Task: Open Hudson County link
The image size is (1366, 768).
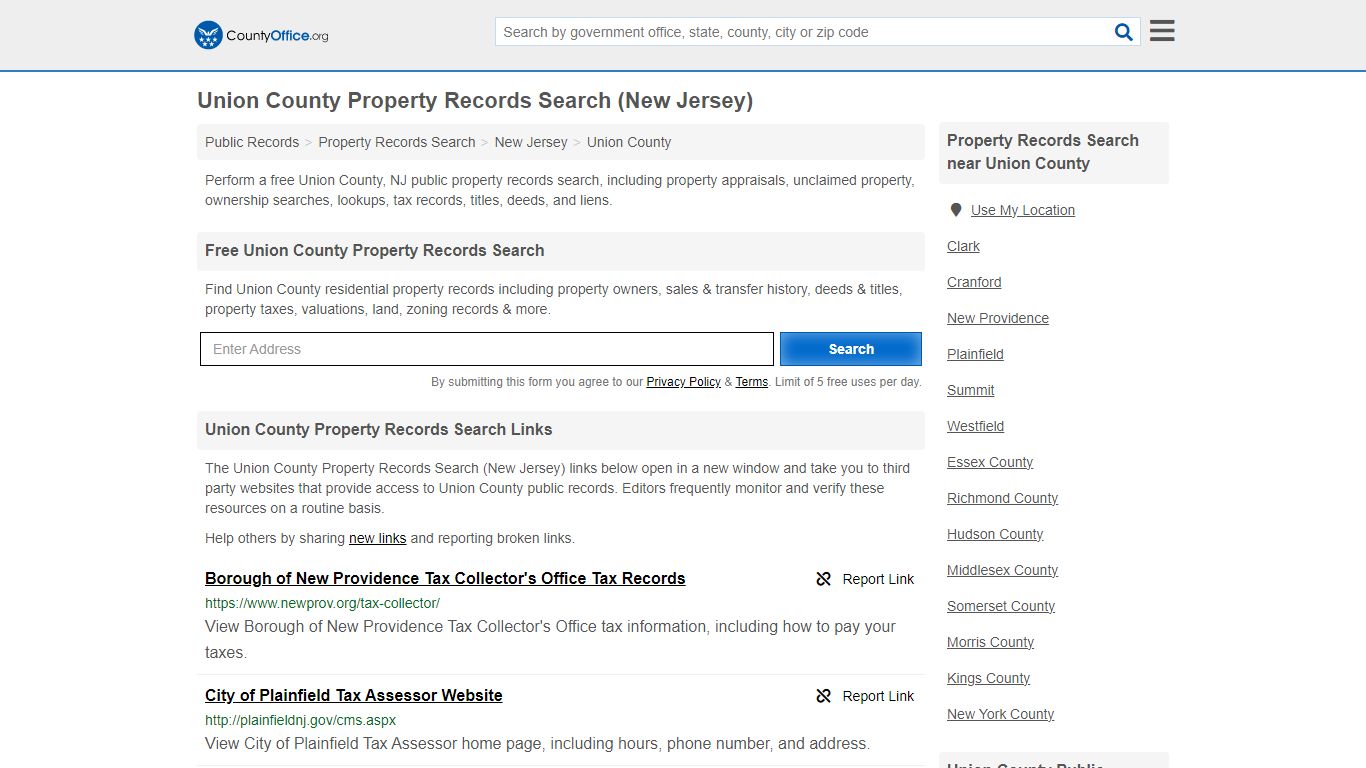Action: (995, 534)
